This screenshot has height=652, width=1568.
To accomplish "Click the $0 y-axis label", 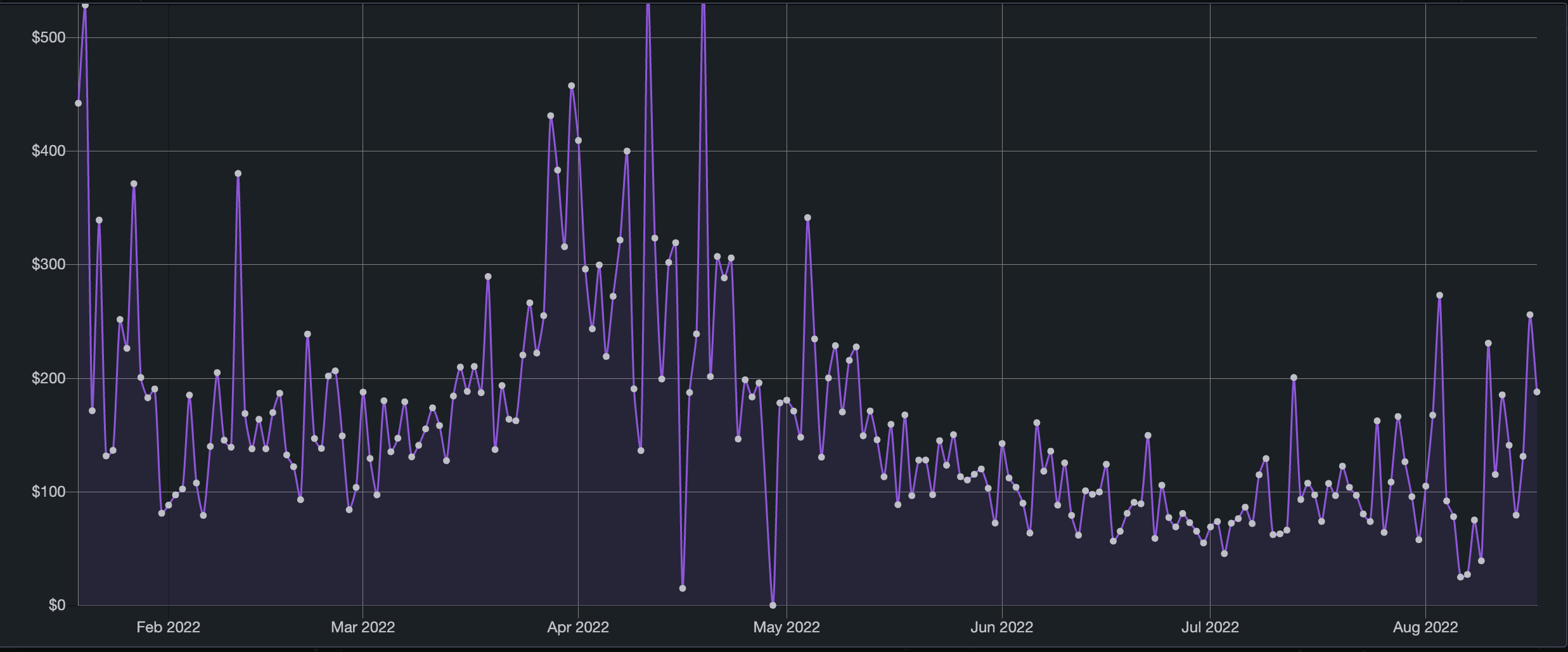I will (56, 605).
